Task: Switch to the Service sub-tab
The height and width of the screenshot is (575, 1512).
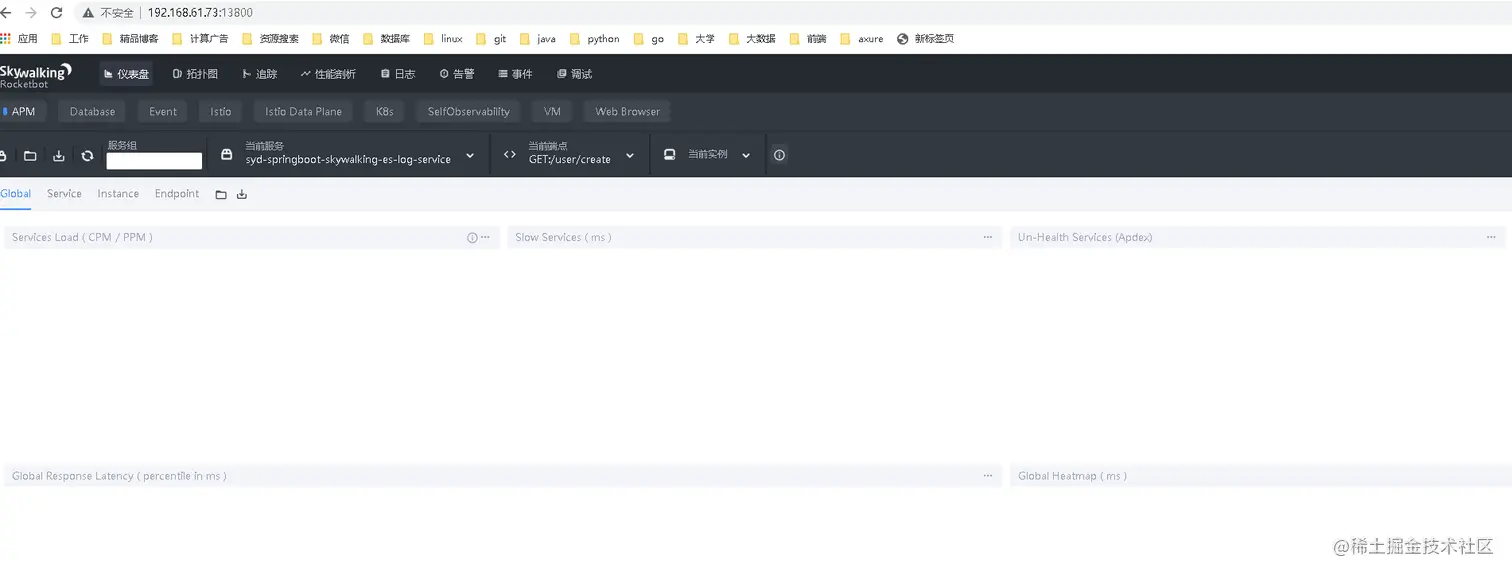Action: coord(64,194)
